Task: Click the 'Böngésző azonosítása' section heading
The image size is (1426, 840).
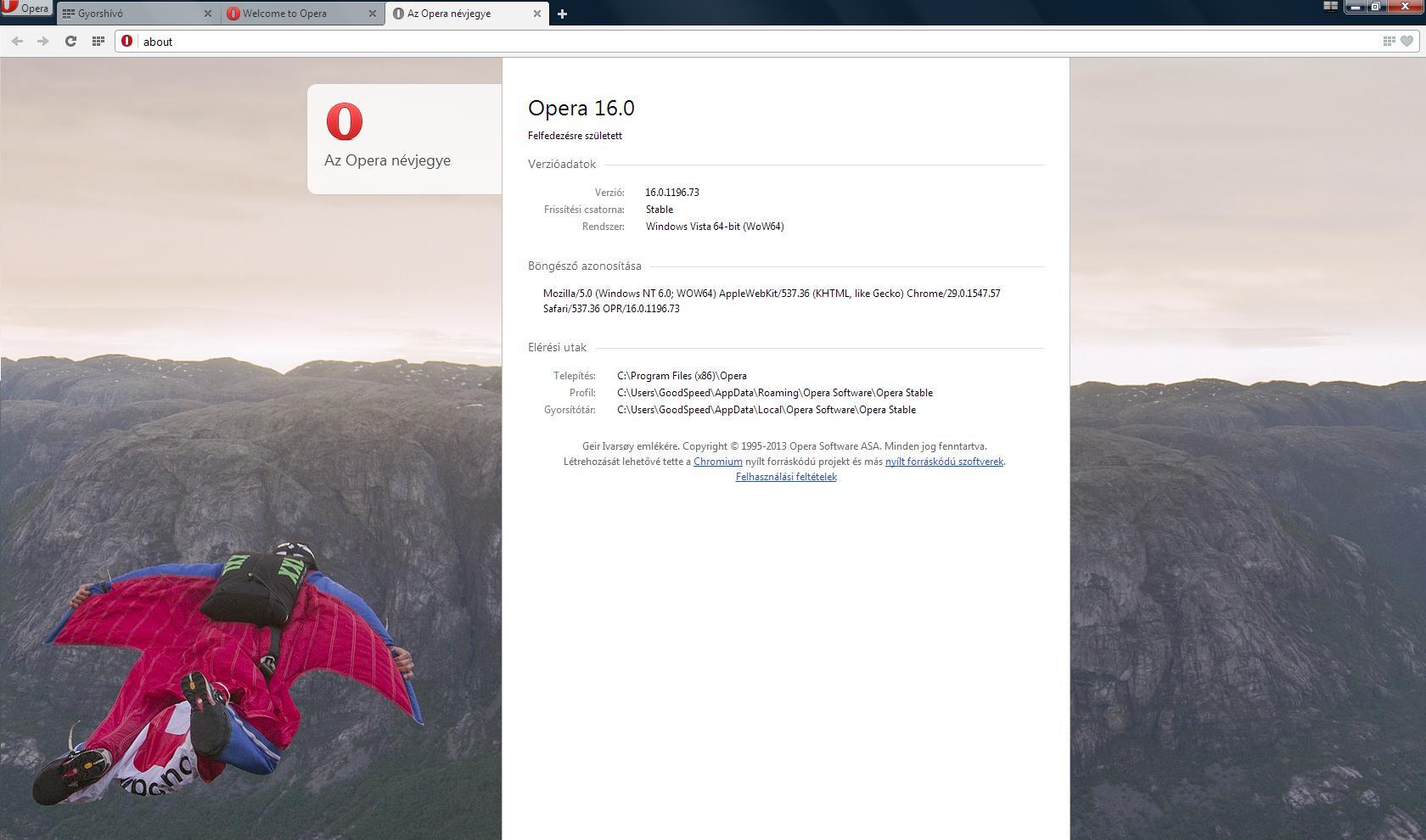Action: (x=585, y=266)
